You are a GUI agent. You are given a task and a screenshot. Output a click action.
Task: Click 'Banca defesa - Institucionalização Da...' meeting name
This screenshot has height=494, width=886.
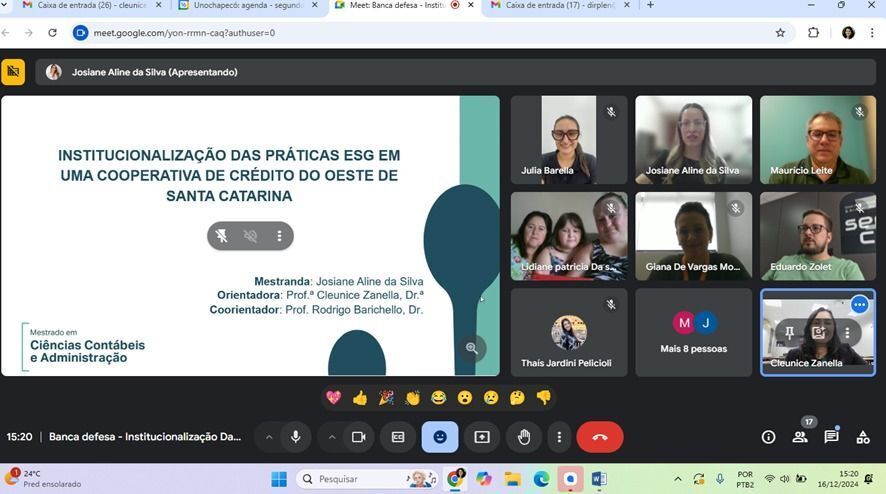tap(145, 437)
